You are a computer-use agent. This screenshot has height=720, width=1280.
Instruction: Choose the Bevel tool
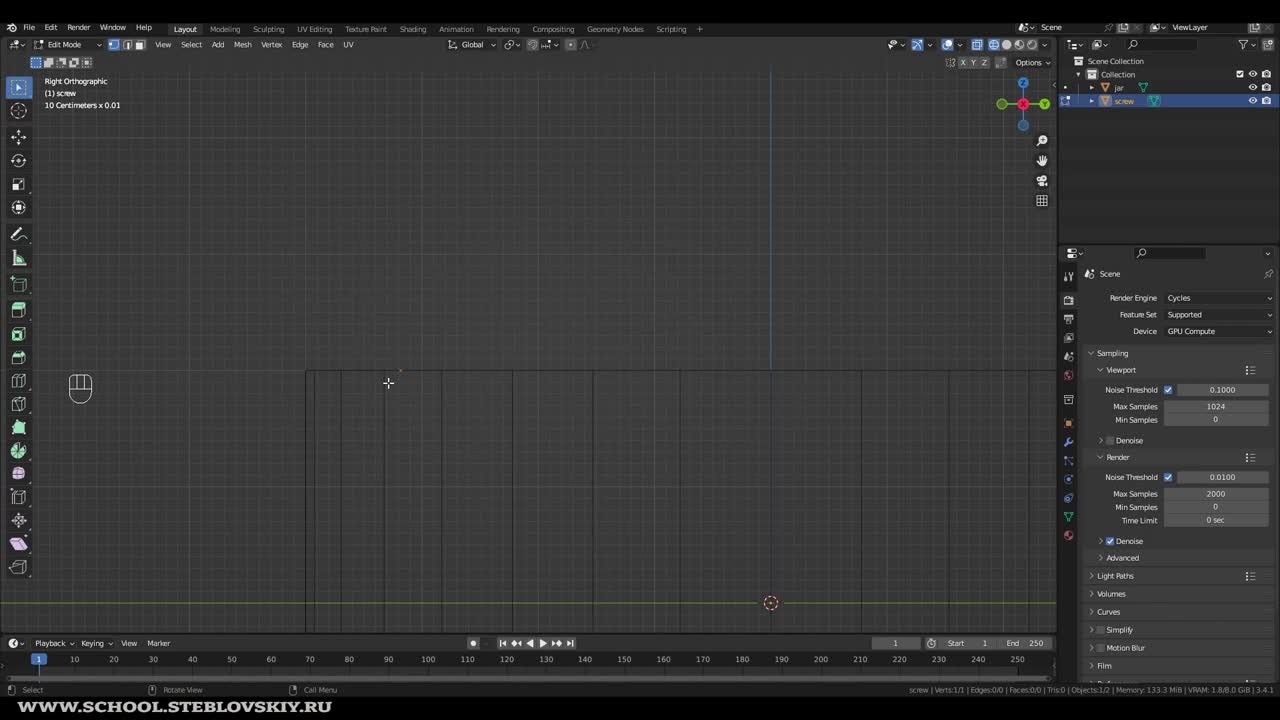(18, 357)
